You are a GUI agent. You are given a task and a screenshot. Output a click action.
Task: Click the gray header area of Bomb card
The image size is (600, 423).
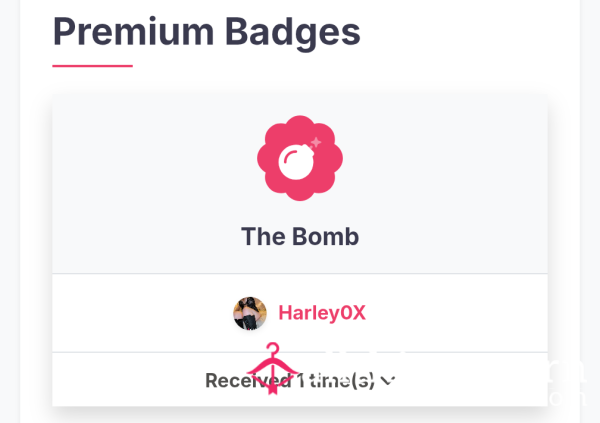click(153, 184)
